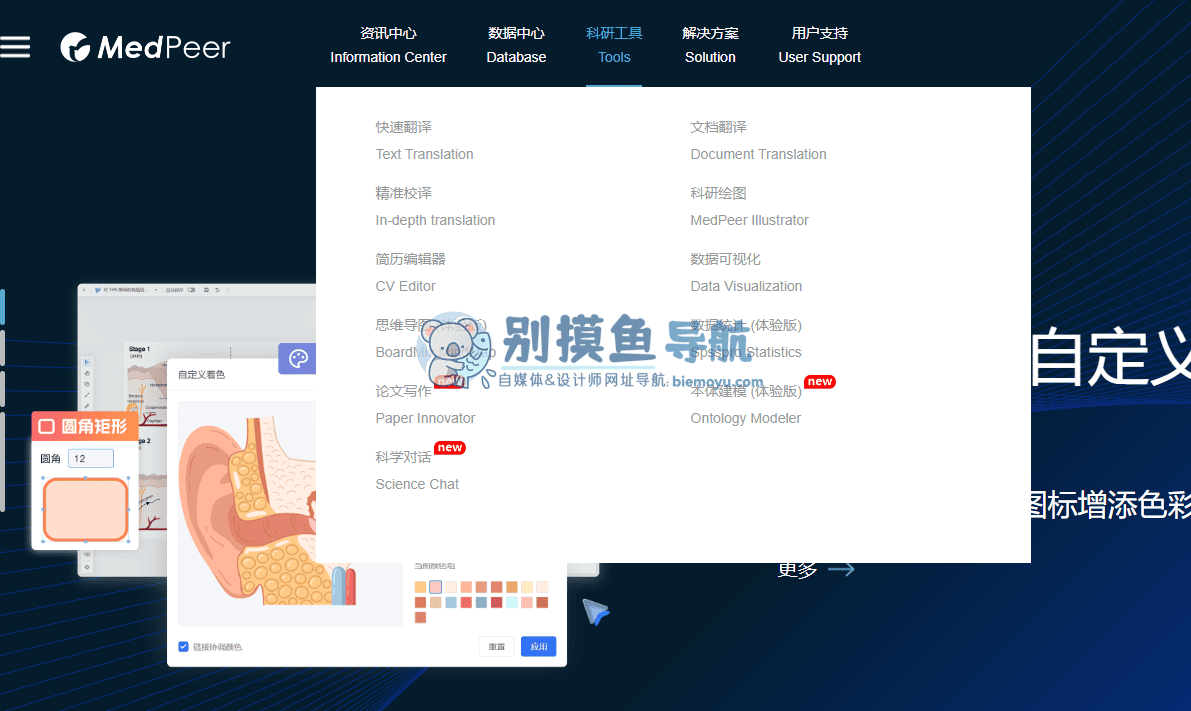
Task: Click the 圆角 value input field
Action: coord(91,458)
